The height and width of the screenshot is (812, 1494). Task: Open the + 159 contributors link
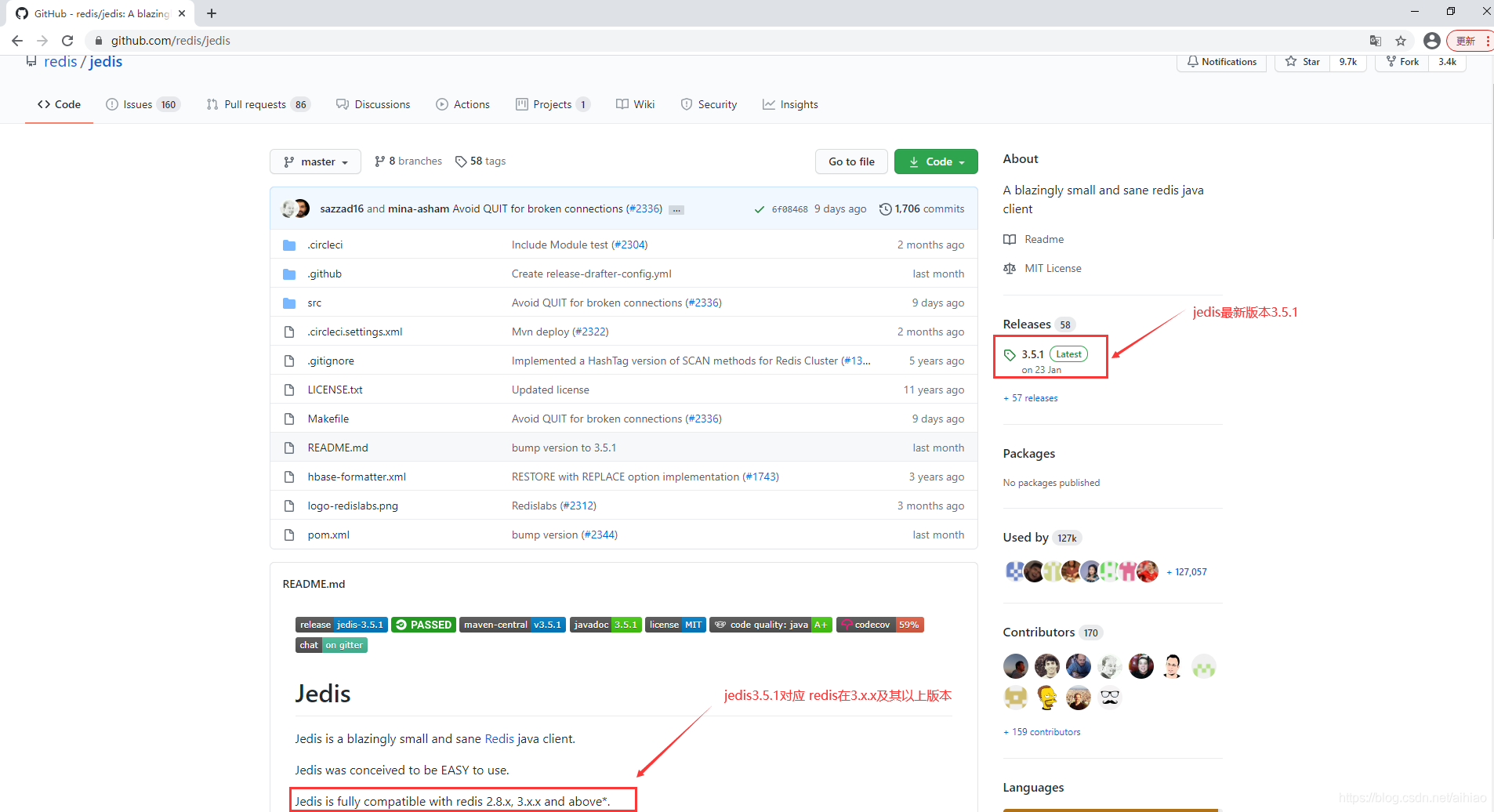pos(1042,732)
